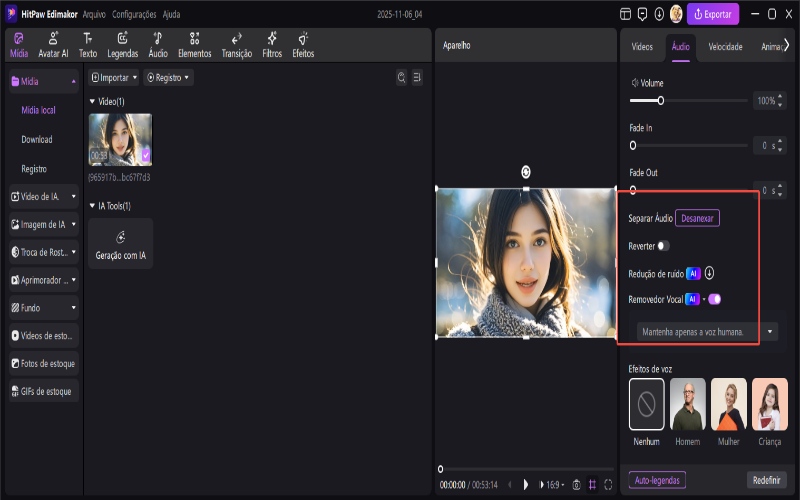
Task: Download the noise reduction AI model
Action: pos(710,272)
